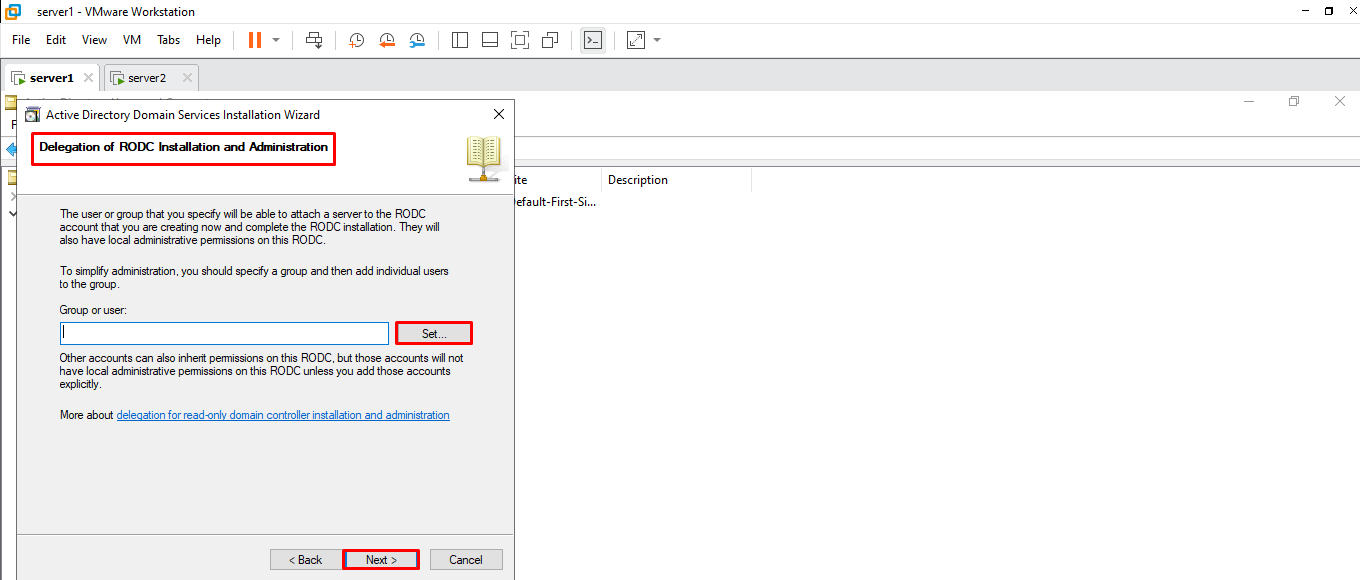Viewport: 1360px width, 580px height.
Task: Open the VM menu
Action: [132, 40]
